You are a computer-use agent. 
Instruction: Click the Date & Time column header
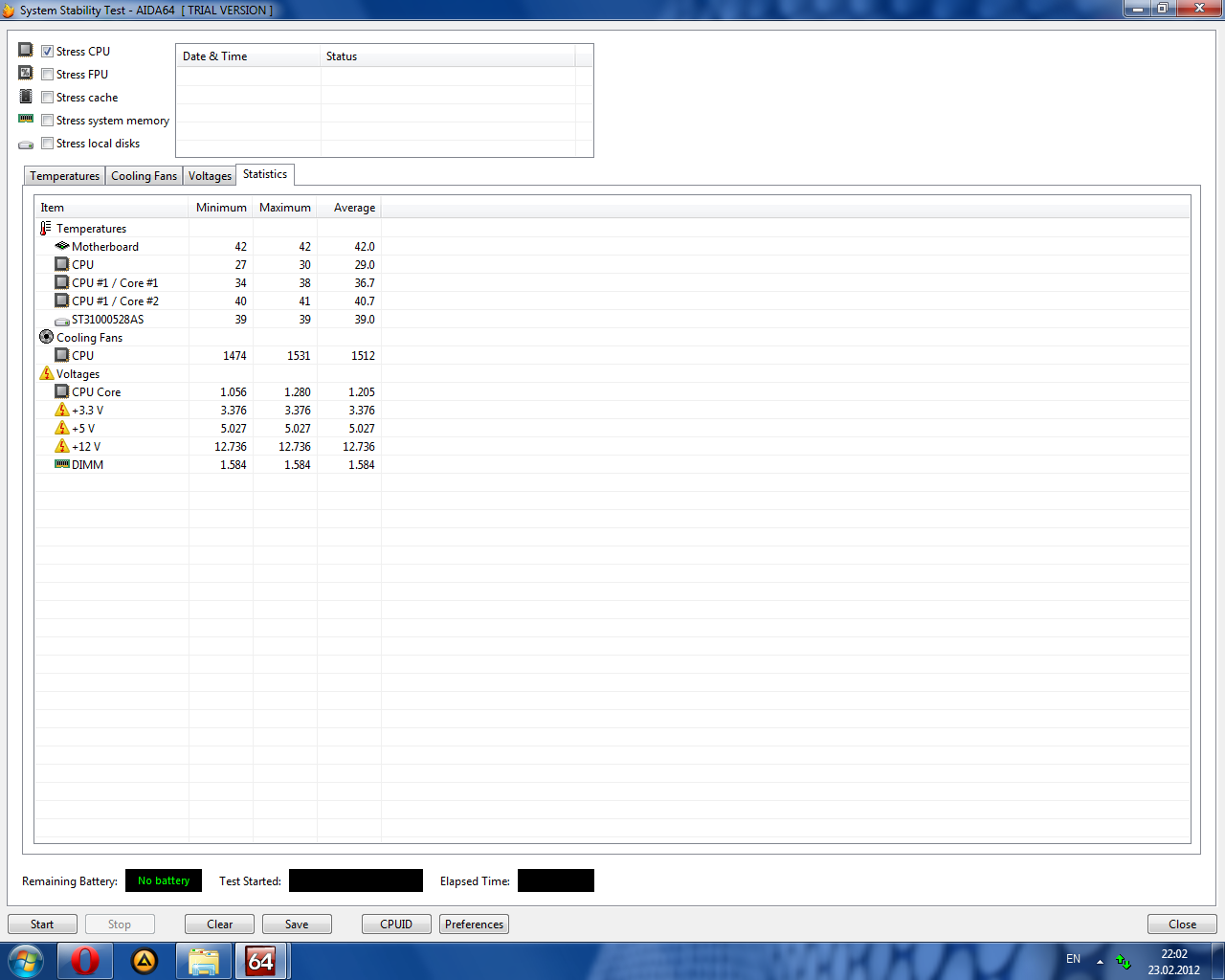(249, 56)
